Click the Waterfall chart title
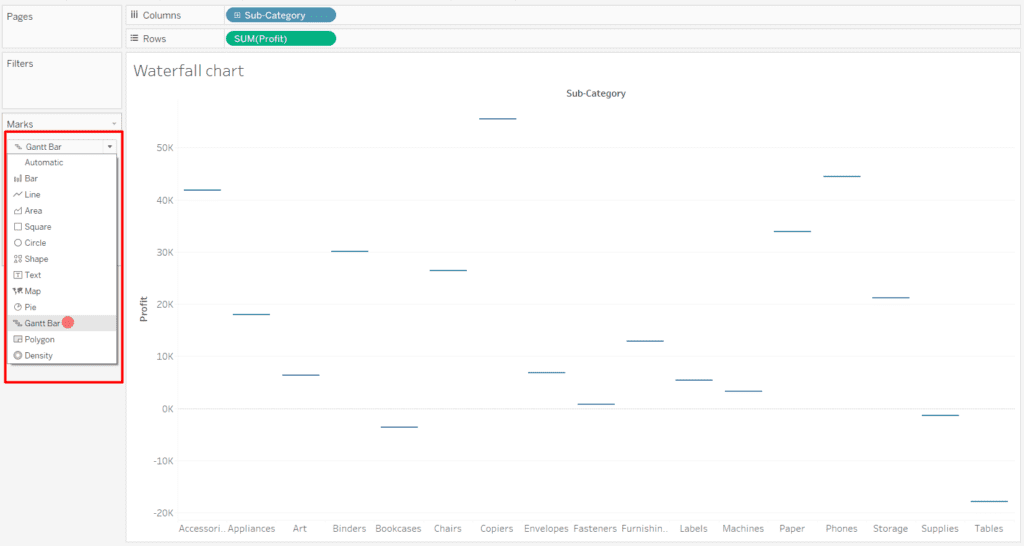The width and height of the screenshot is (1024, 546). [189, 71]
